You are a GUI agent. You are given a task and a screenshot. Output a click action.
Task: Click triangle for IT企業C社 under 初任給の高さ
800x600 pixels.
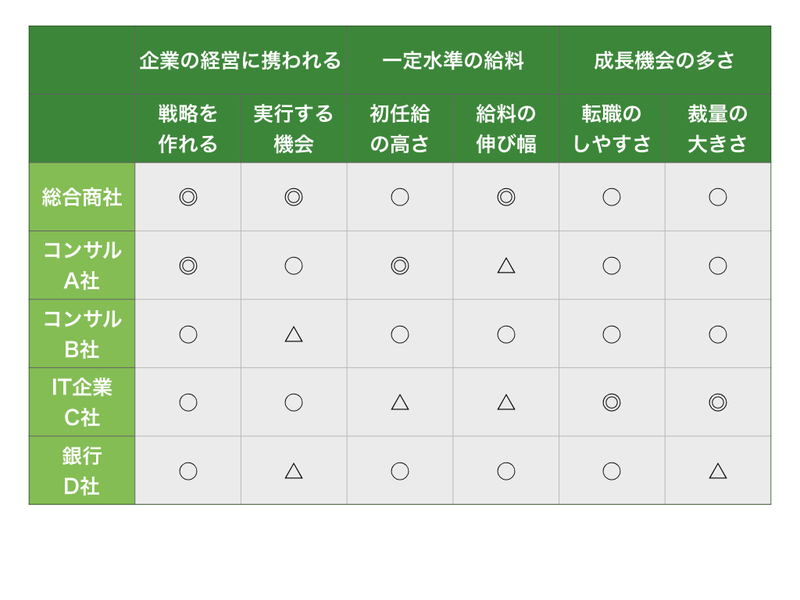pos(399,403)
